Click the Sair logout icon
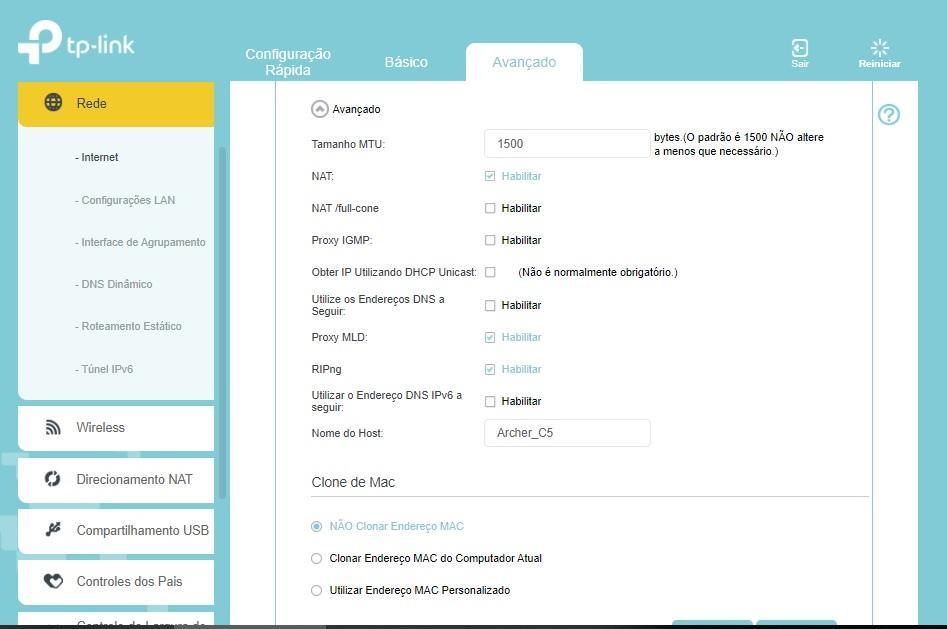 click(799, 49)
